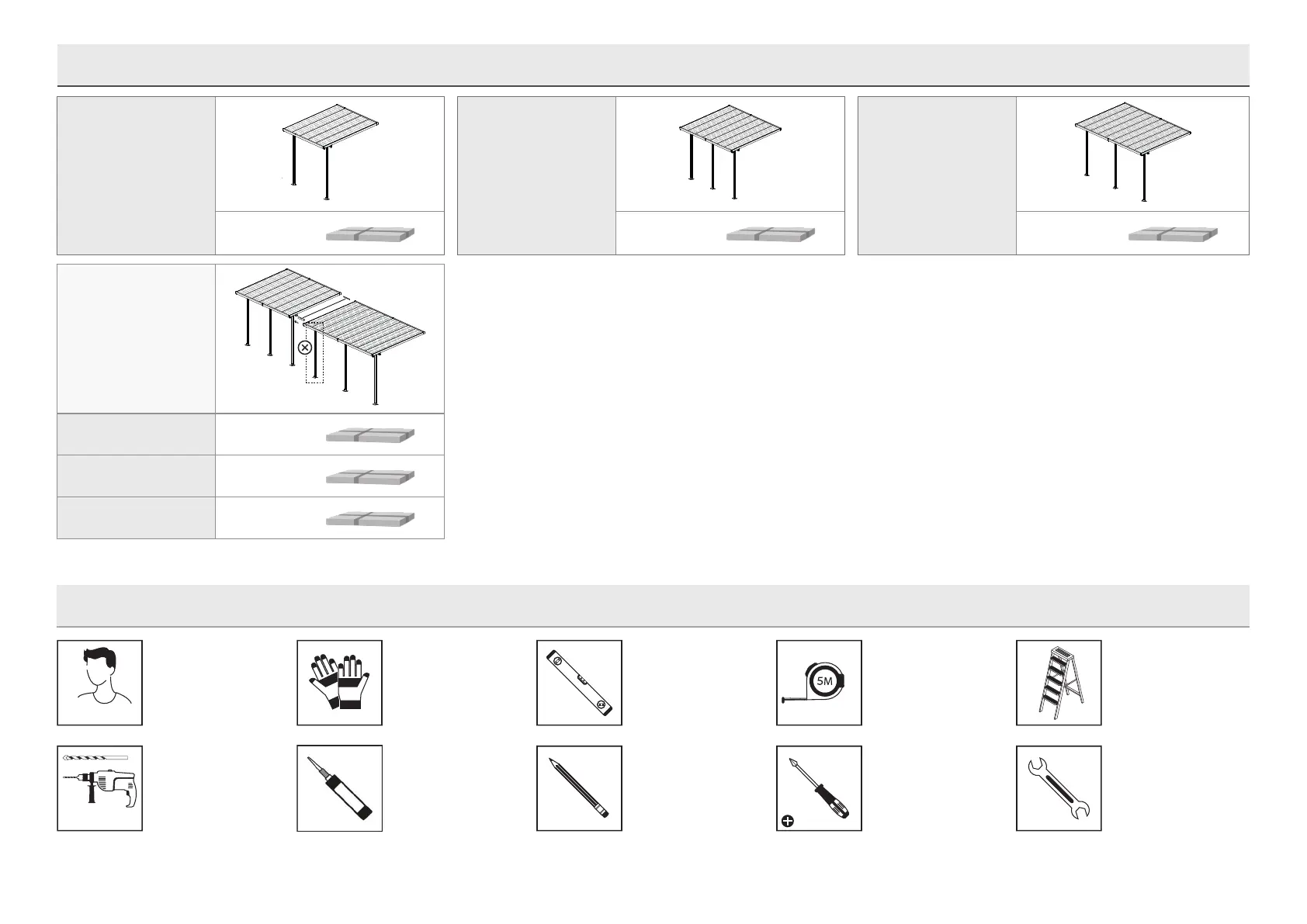Click the plus symbol beside the screwdriver
This screenshot has height=924, width=1307.
pos(788,820)
